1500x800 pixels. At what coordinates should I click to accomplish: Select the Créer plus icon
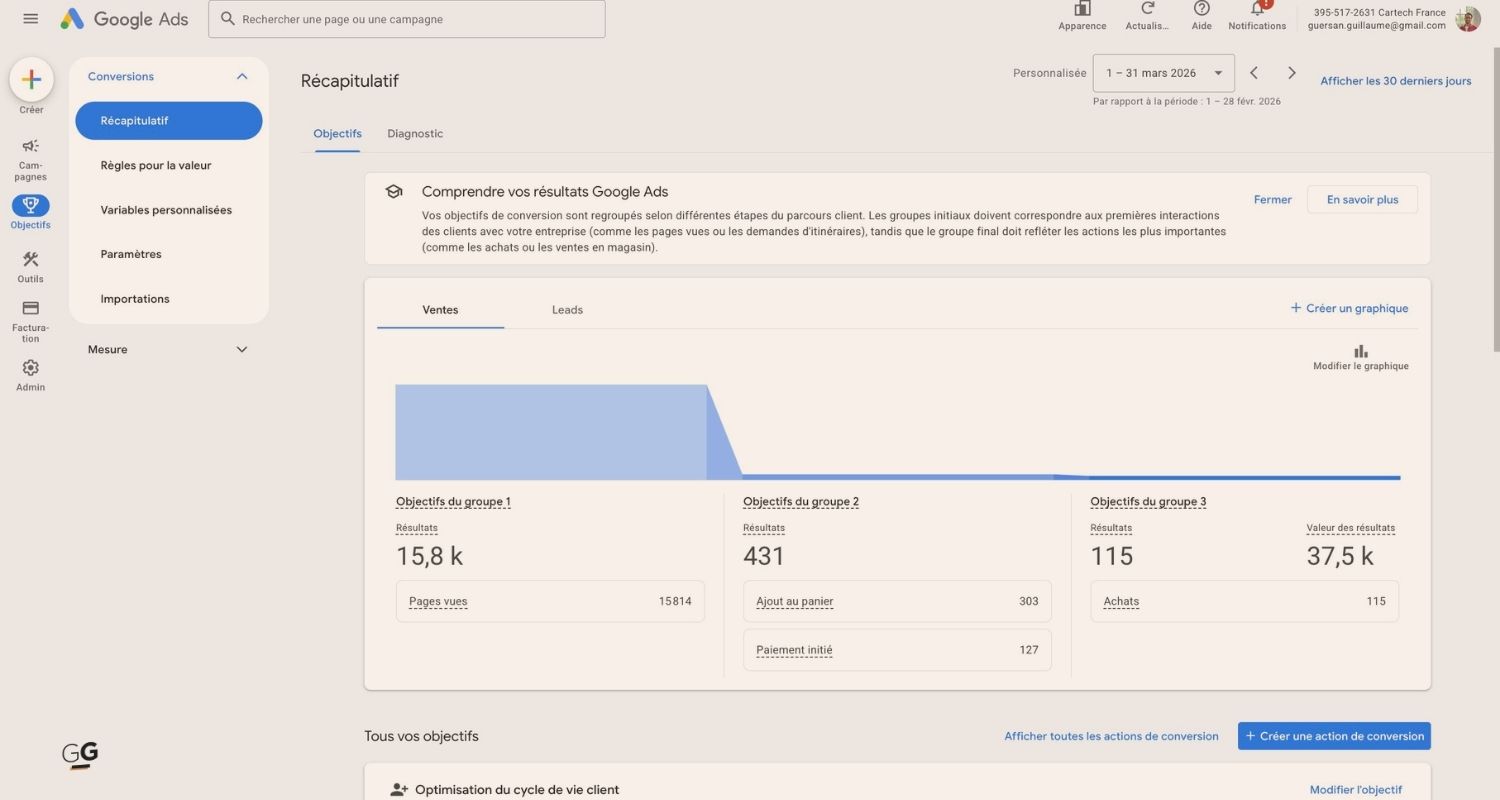tap(30, 78)
